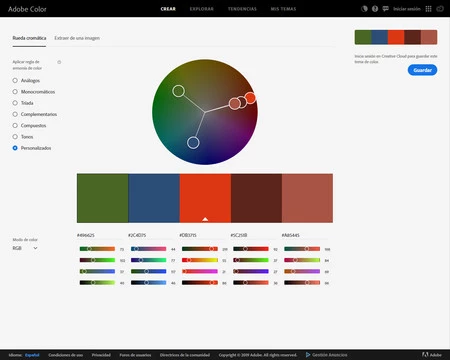The height and width of the screenshot is (360, 450).
Task: Open the CREAR tab
Action: (168, 9)
